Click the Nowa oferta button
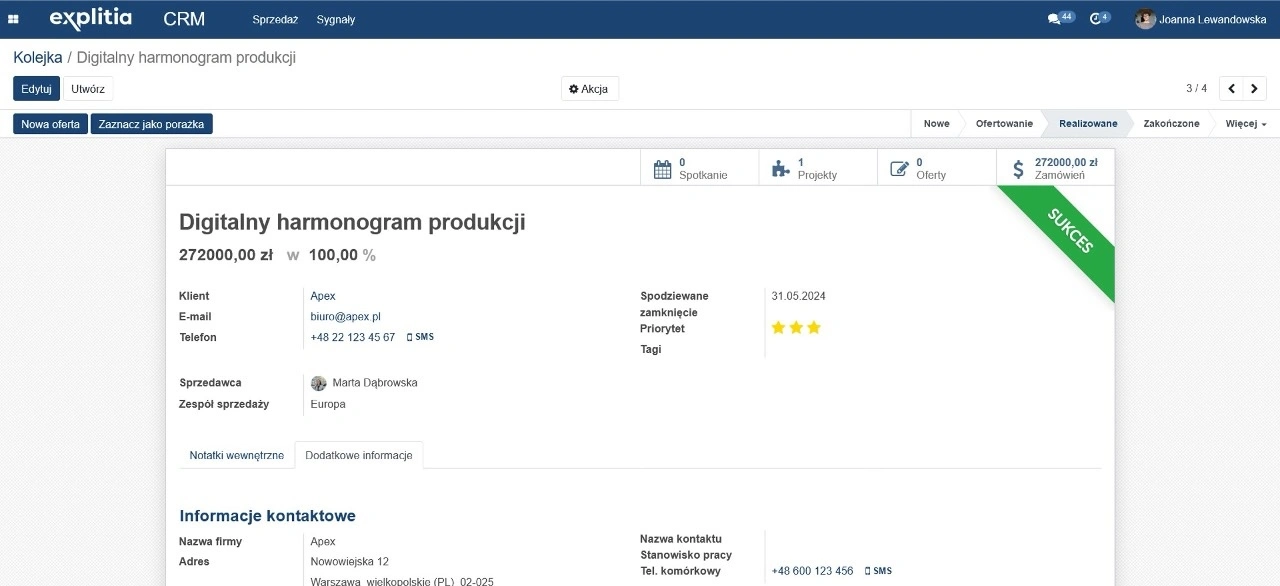This screenshot has height=586, width=1280. point(51,124)
